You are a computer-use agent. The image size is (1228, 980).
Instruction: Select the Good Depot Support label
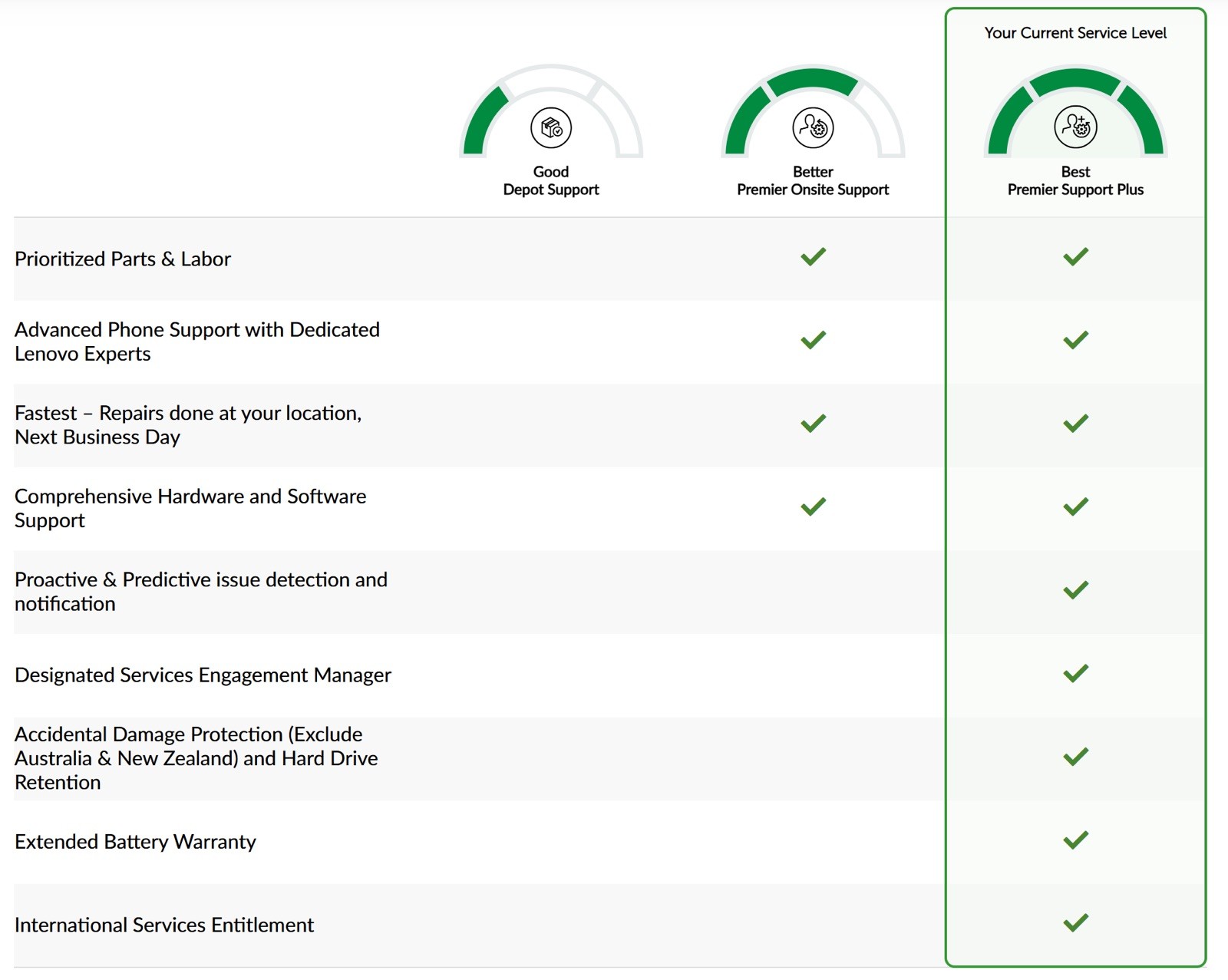pos(551,180)
